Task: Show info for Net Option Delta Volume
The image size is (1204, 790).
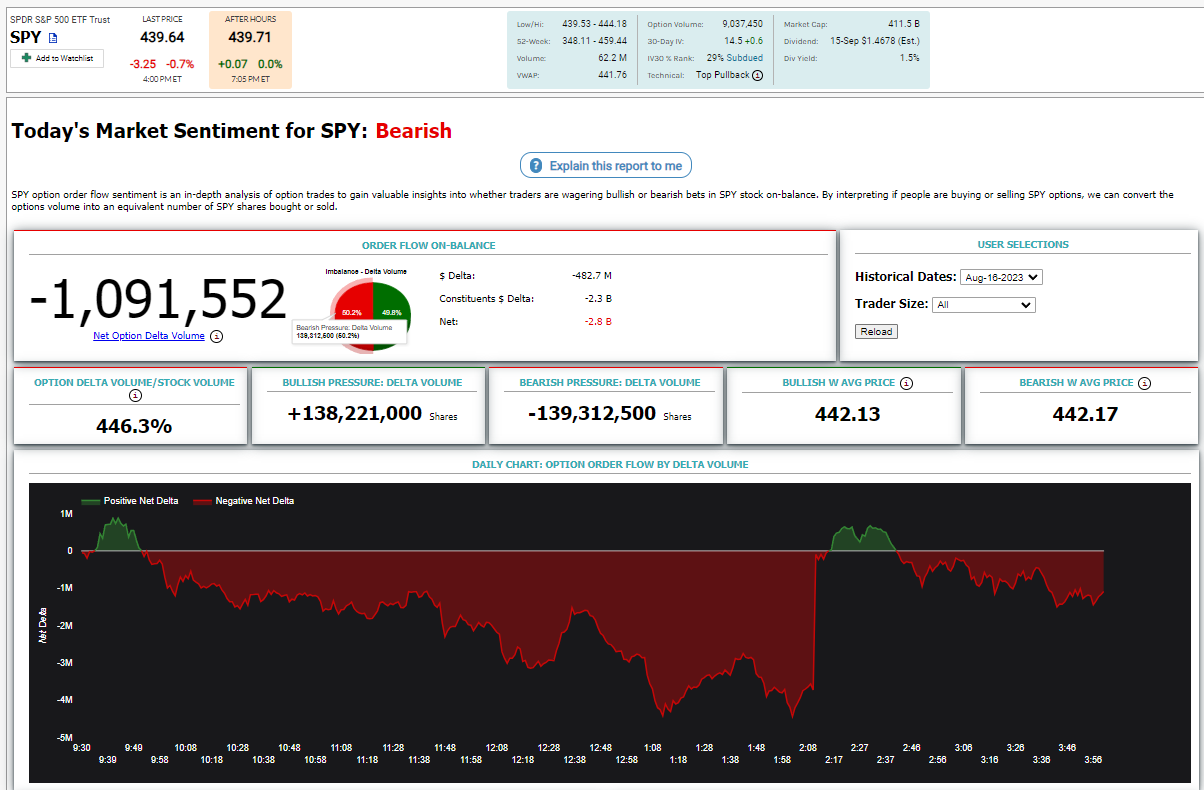Action: click(x=217, y=336)
